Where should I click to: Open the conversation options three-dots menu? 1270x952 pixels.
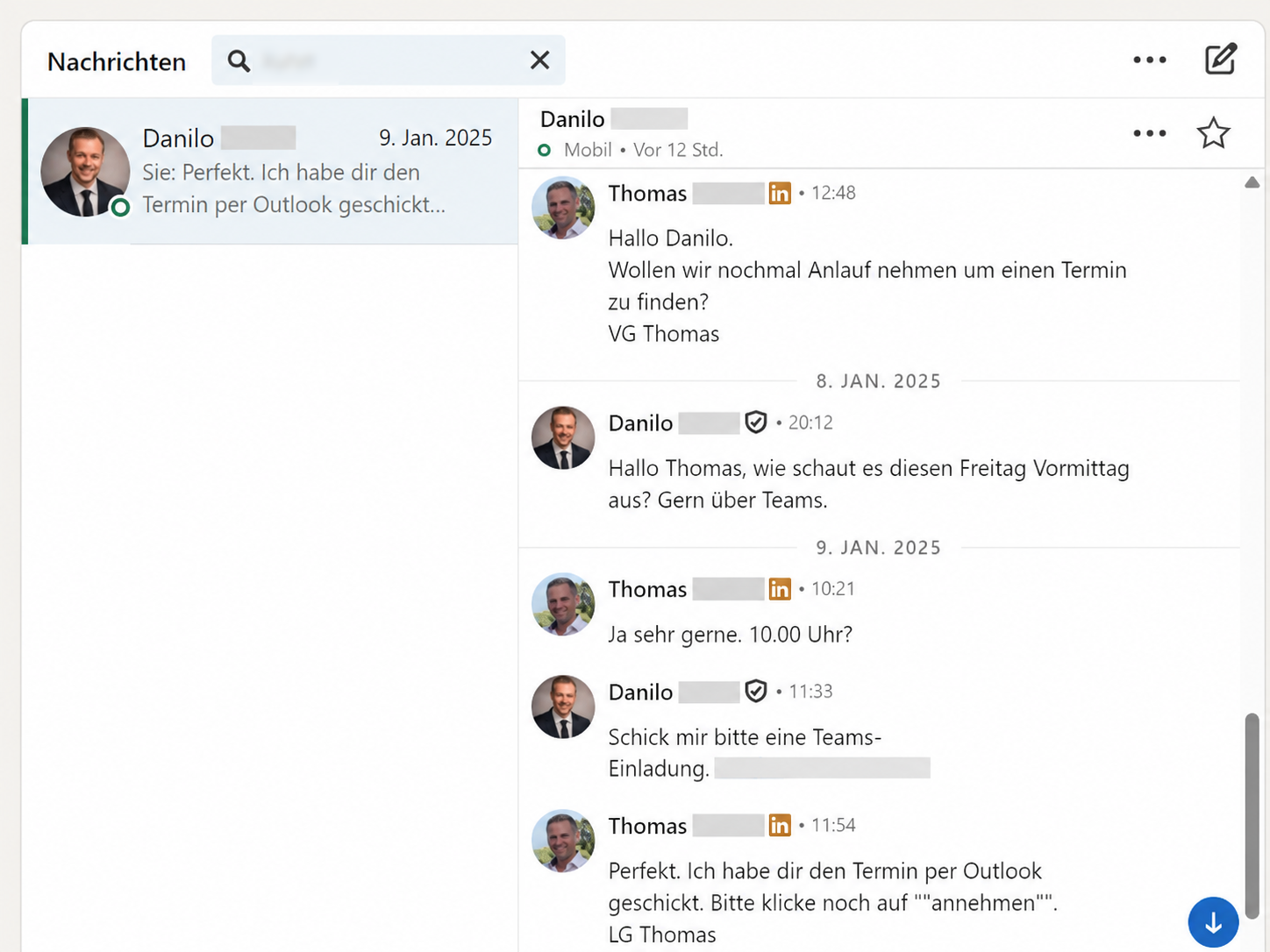(x=1149, y=133)
